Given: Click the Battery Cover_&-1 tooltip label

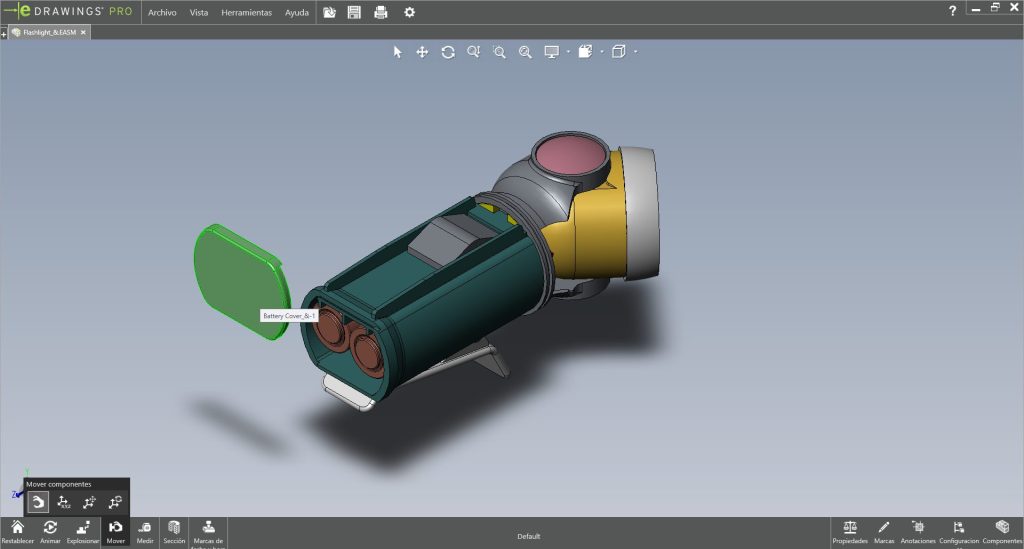Looking at the screenshot, I should 289,316.
